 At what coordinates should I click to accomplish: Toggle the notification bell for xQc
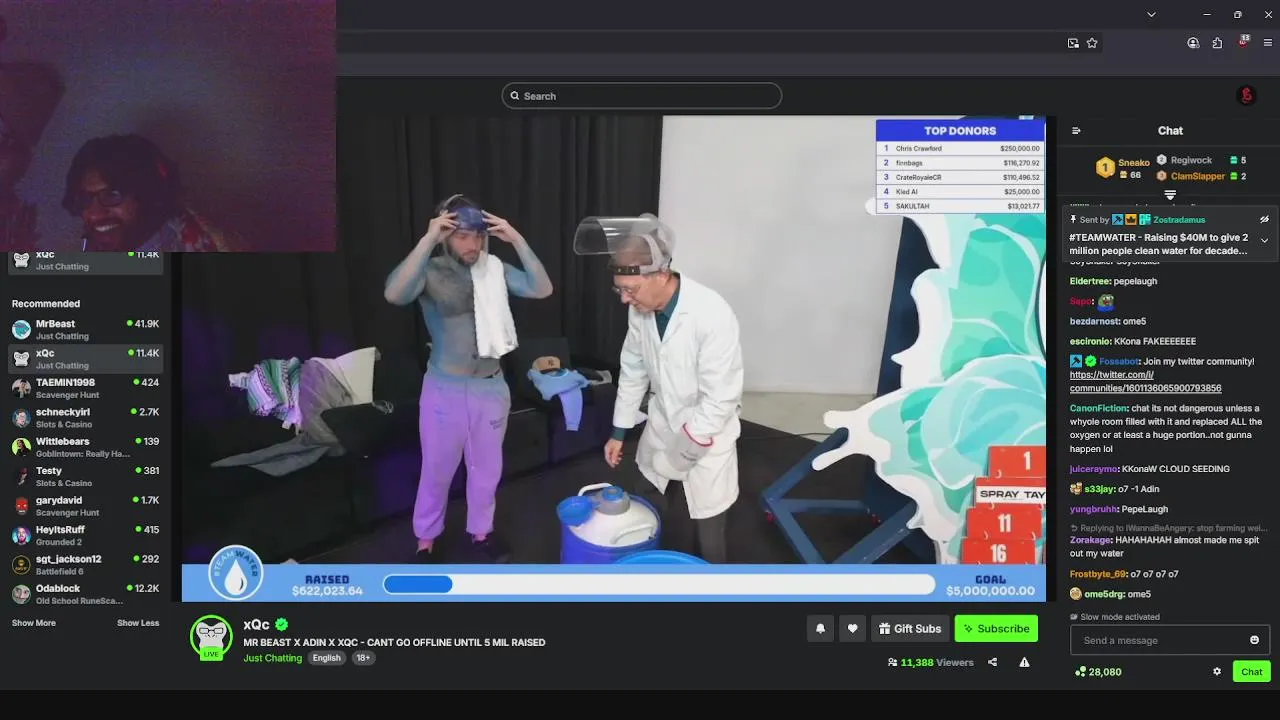(820, 629)
